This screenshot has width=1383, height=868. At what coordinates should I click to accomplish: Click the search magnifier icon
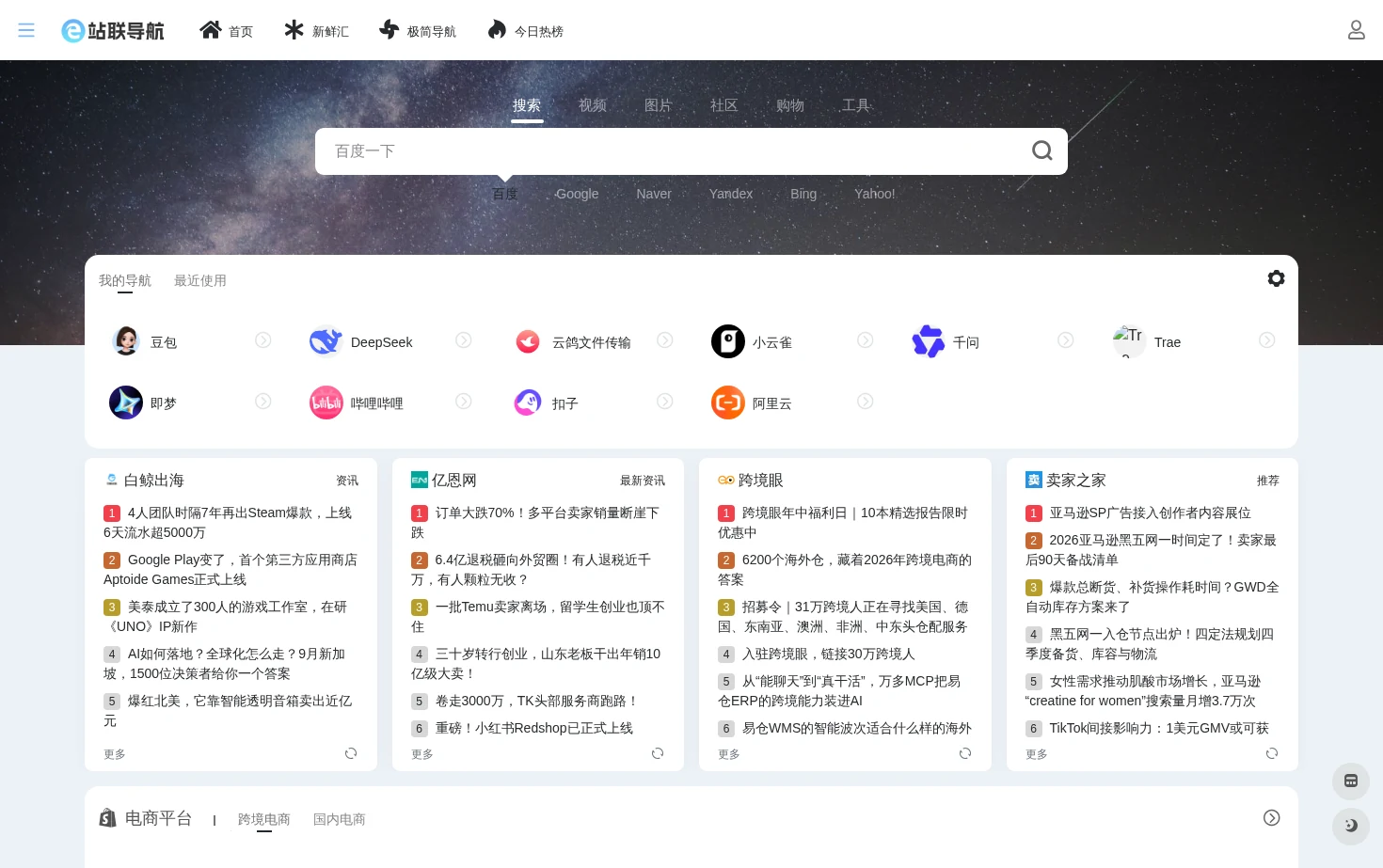point(1041,150)
